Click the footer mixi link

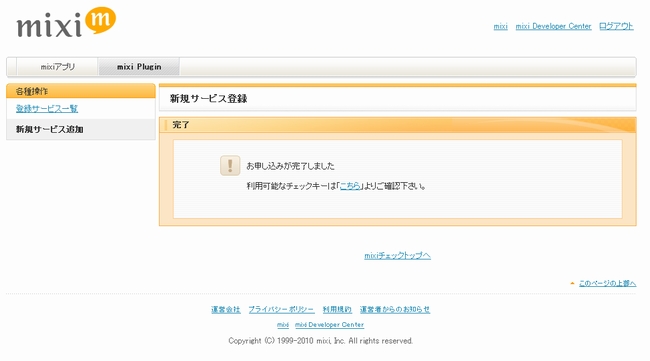tap(283, 325)
